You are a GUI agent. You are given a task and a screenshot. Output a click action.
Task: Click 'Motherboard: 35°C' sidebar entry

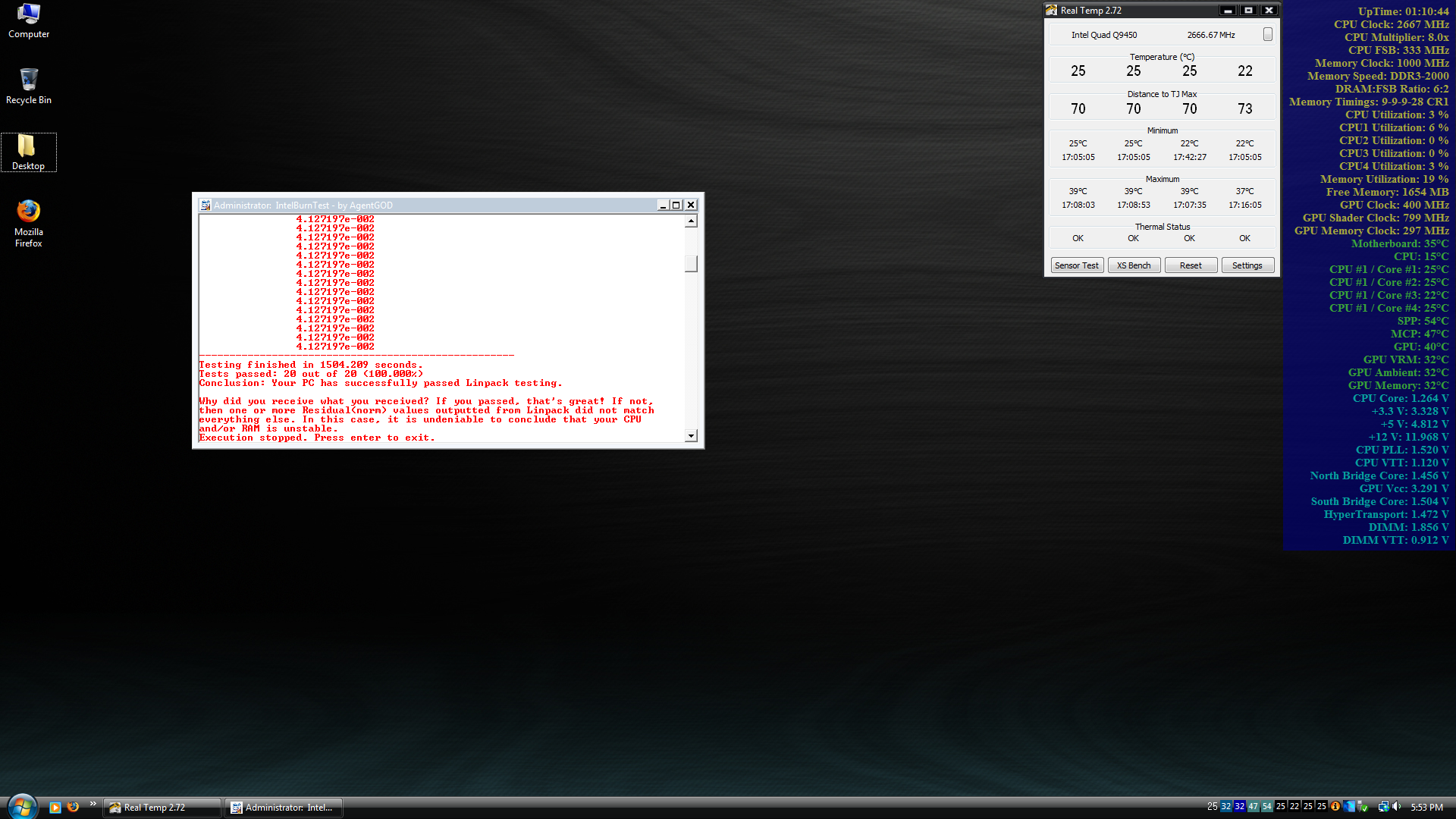(1400, 243)
